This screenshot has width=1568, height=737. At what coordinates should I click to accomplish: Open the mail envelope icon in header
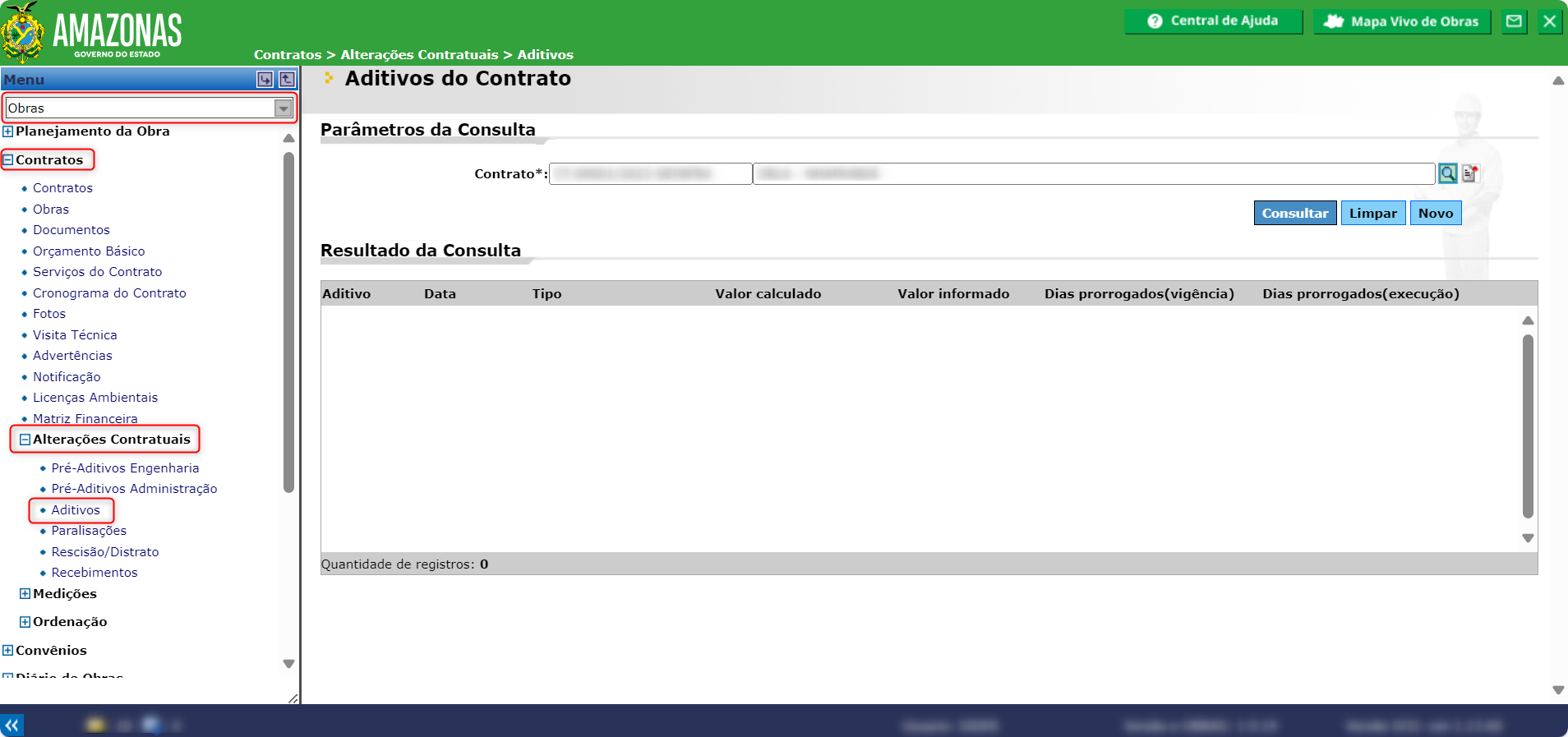coord(1514,21)
